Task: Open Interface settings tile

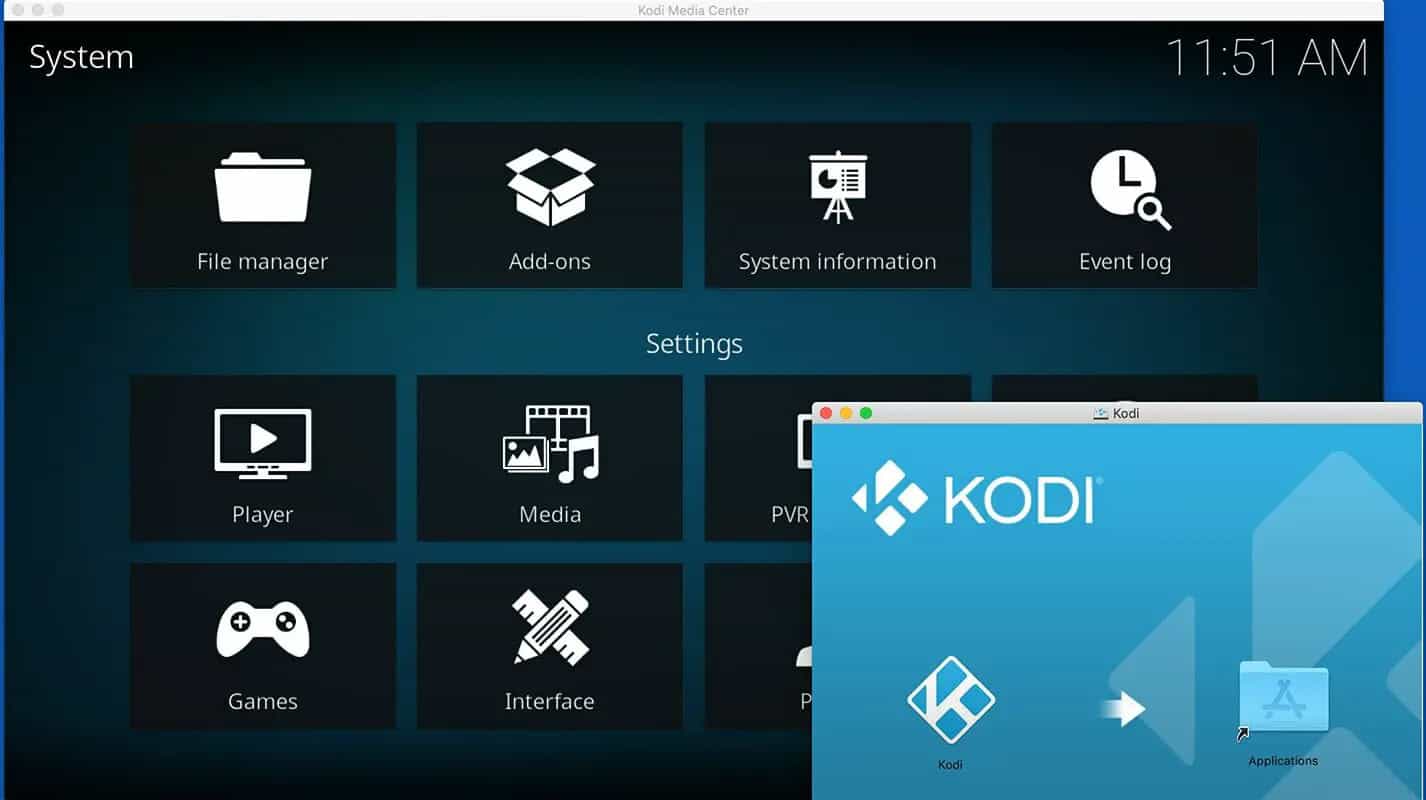Action: (x=550, y=646)
